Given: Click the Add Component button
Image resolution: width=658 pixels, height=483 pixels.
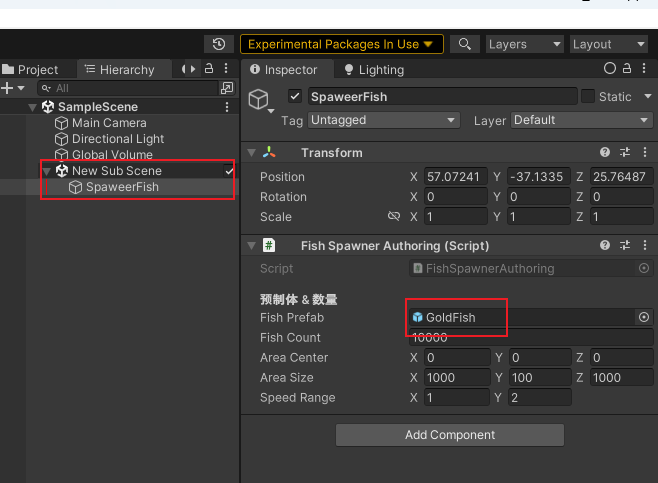Looking at the screenshot, I should click(450, 435).
